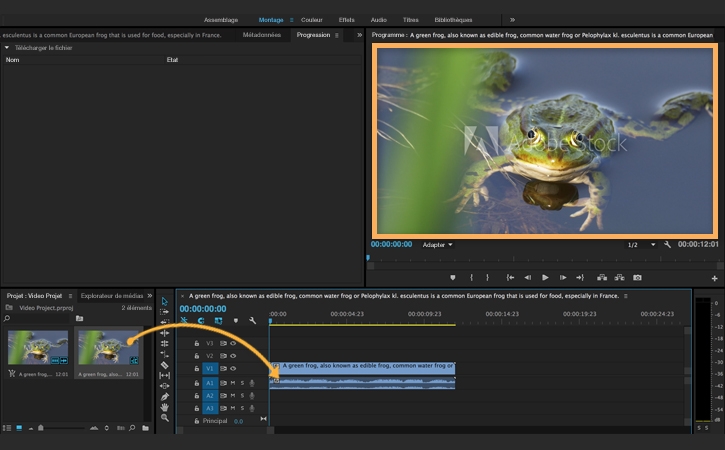Click the frog video clip on track V1

point(362,367)
